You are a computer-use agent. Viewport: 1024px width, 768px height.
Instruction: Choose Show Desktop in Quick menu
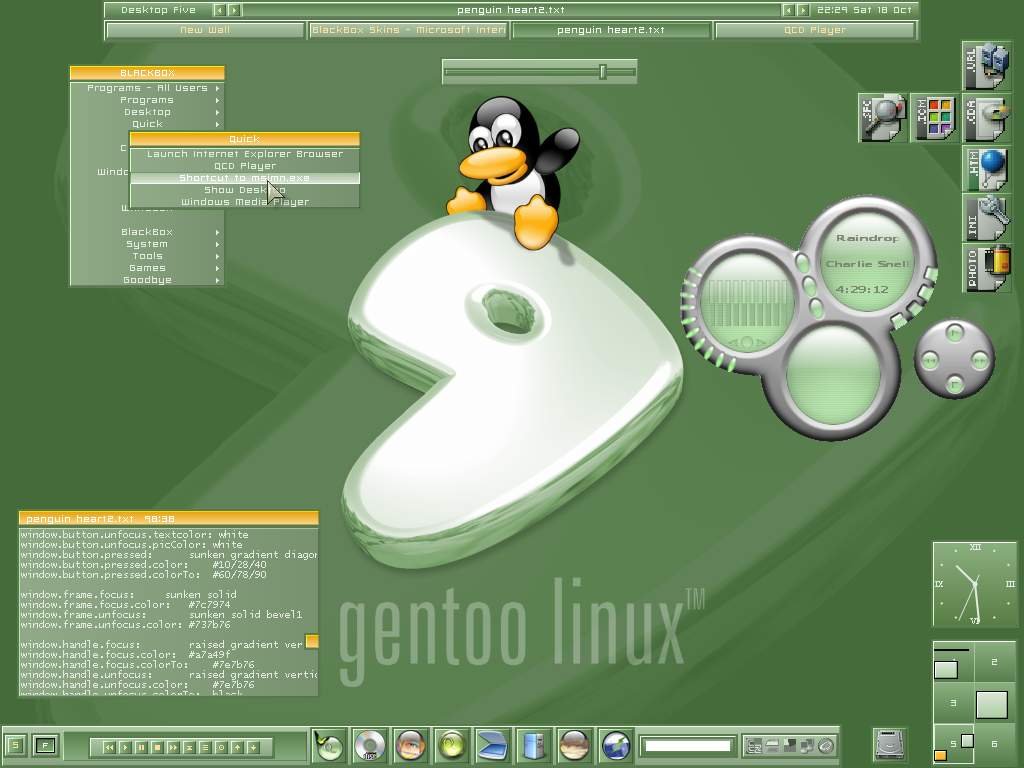[245, 190]
